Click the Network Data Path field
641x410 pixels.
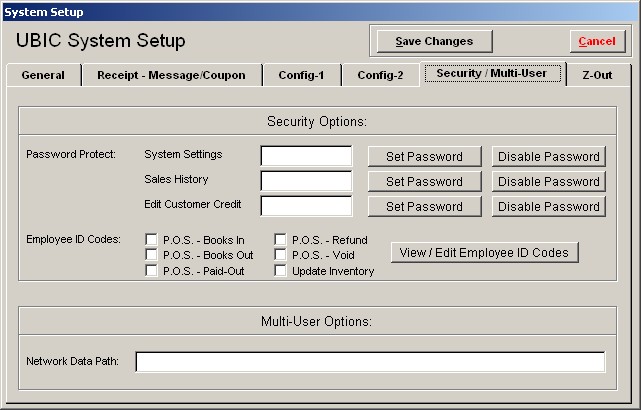tap(370, 362)
